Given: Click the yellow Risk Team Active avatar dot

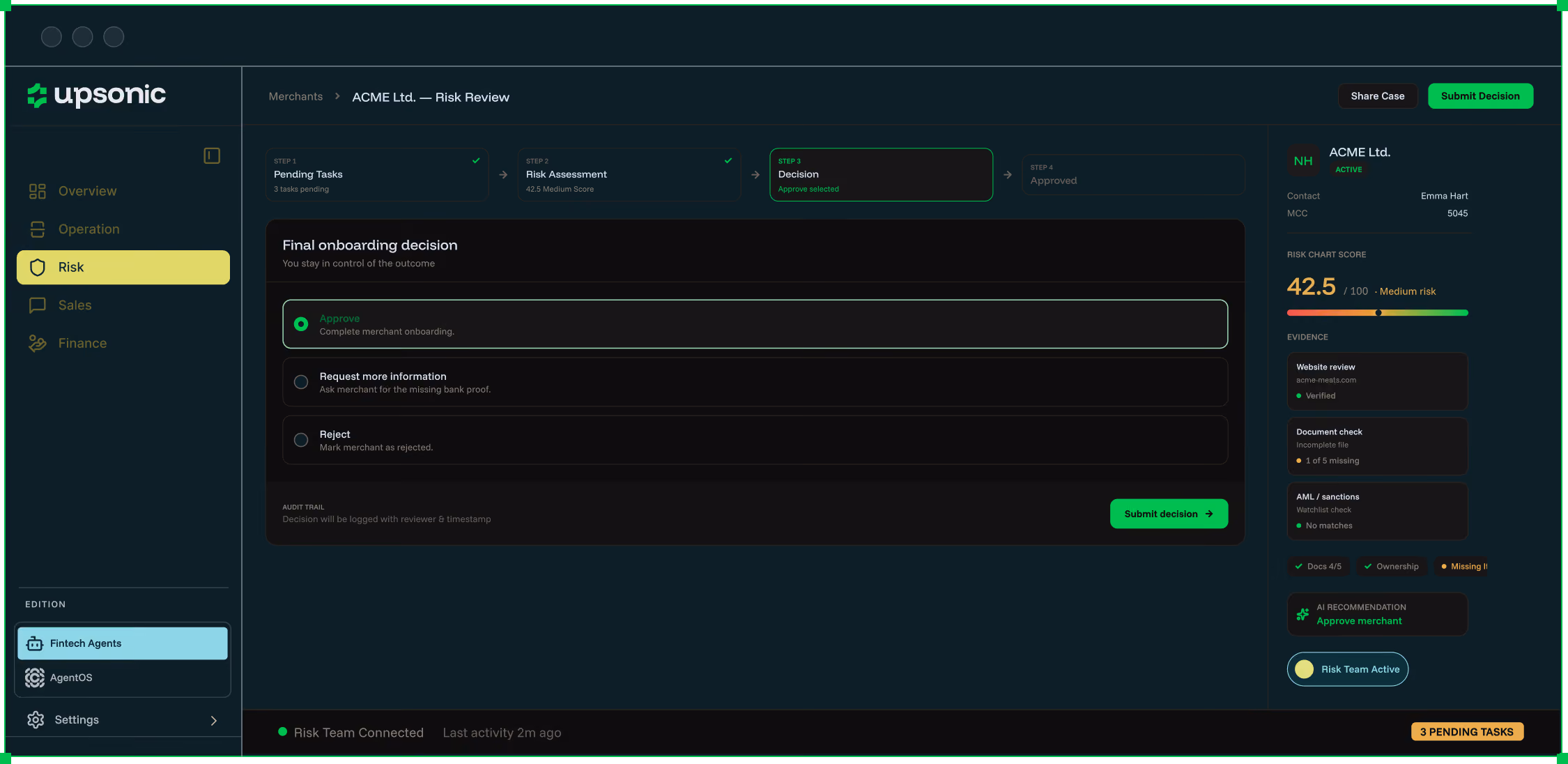Looking at the screenshot, I should pyautogui.click(x=1305, y=669).
